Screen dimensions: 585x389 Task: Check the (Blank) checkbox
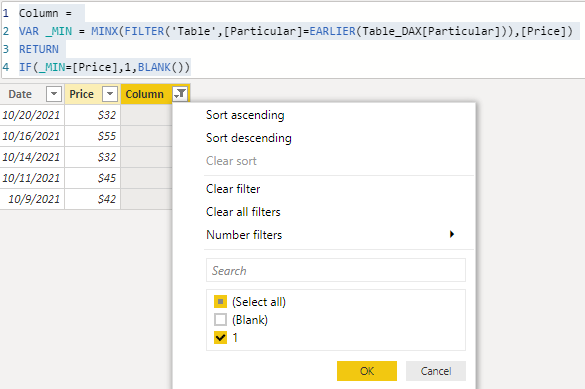[220, 320]
